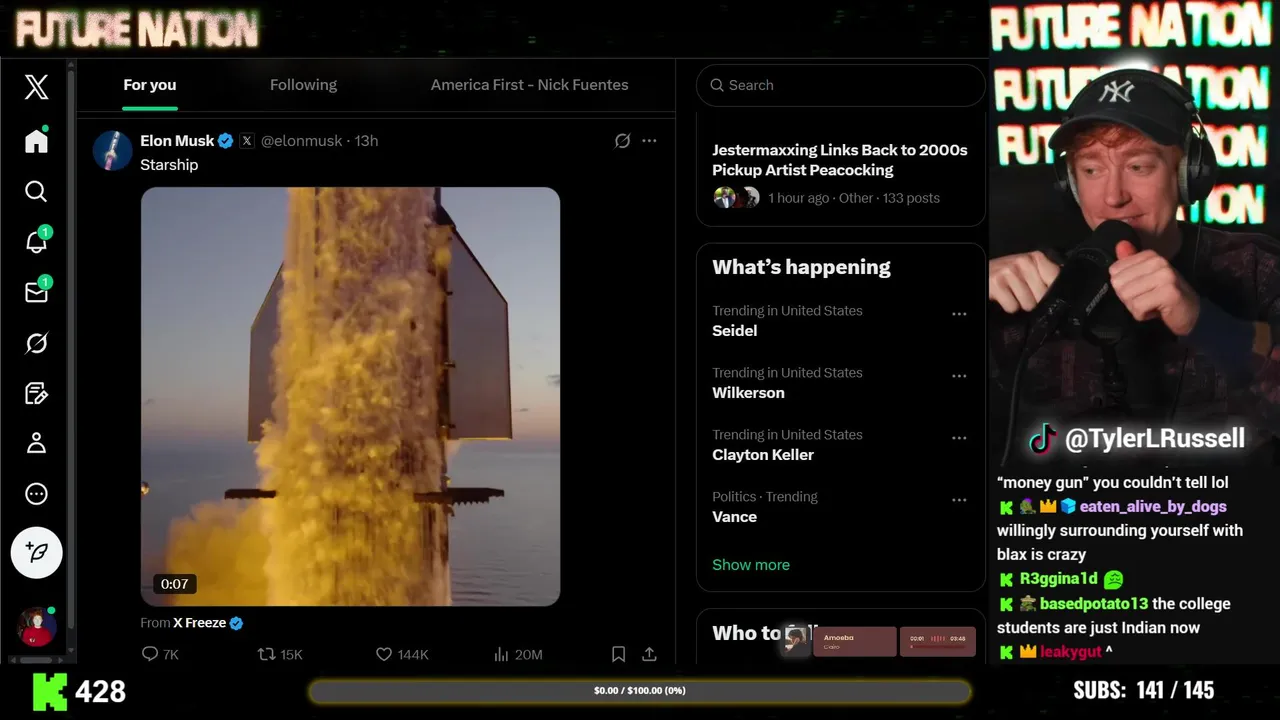Open the Home feed icon
This screenshot has width=1280, height=720.
pyautogui.click(x=36, y=141)
